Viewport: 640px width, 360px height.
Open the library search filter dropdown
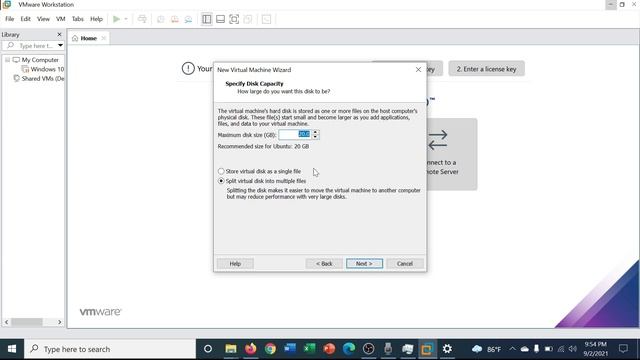point(60,45)
